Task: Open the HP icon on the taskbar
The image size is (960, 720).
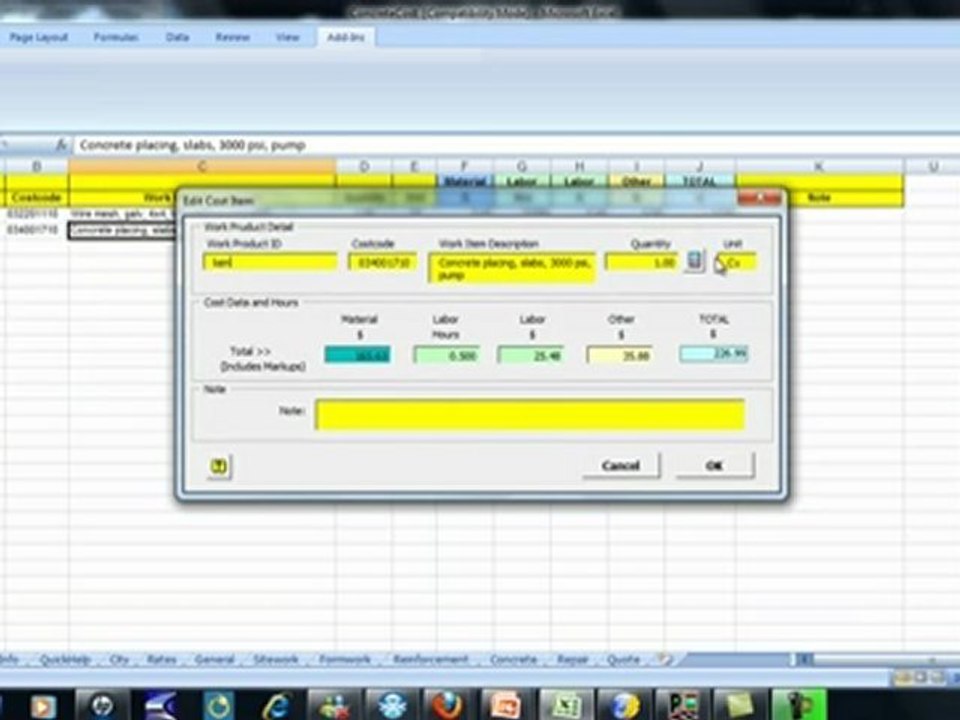Action: pyautogui.click(x=102, y=705)
